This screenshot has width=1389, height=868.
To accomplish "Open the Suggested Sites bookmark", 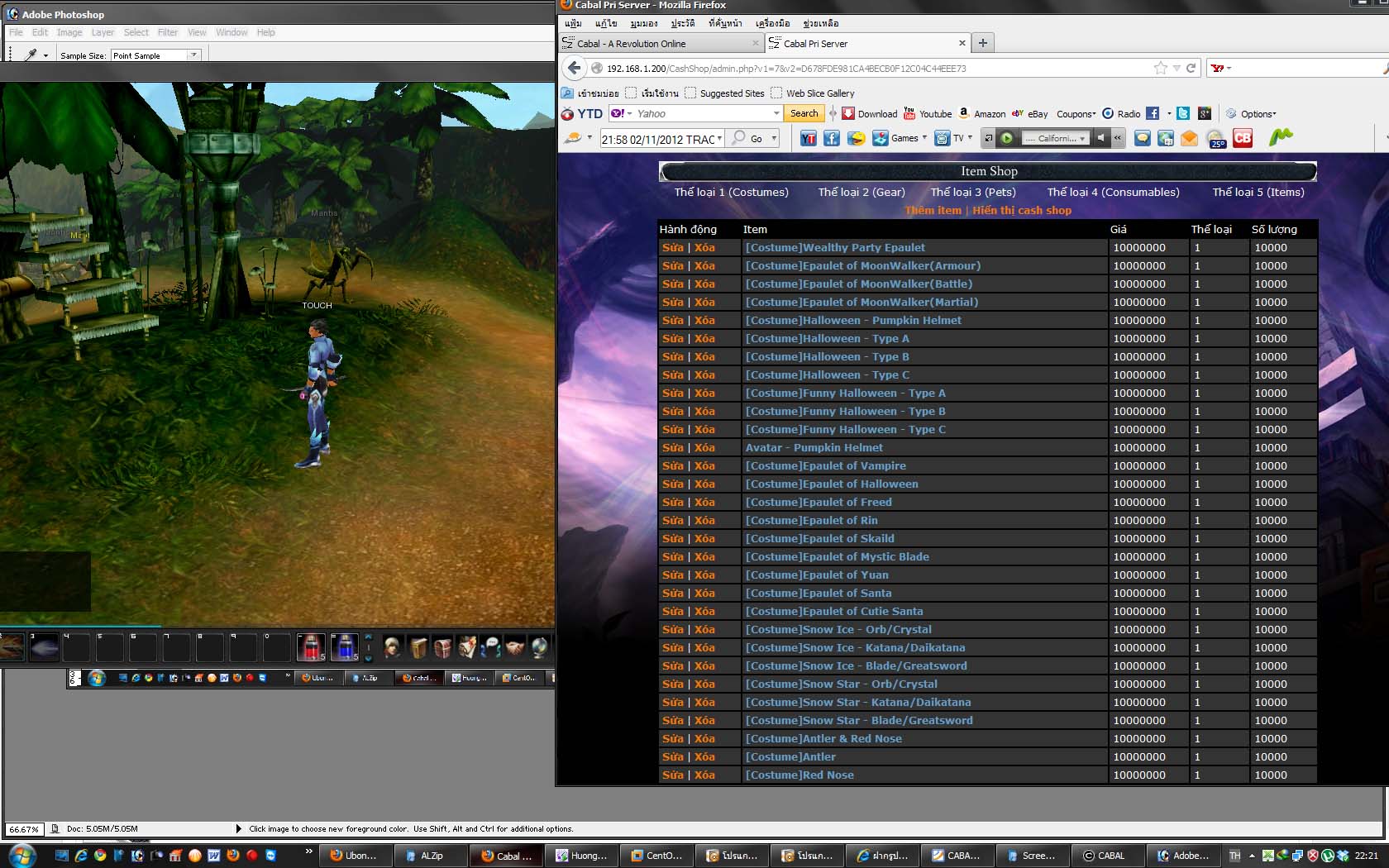I will click(724, 93).
